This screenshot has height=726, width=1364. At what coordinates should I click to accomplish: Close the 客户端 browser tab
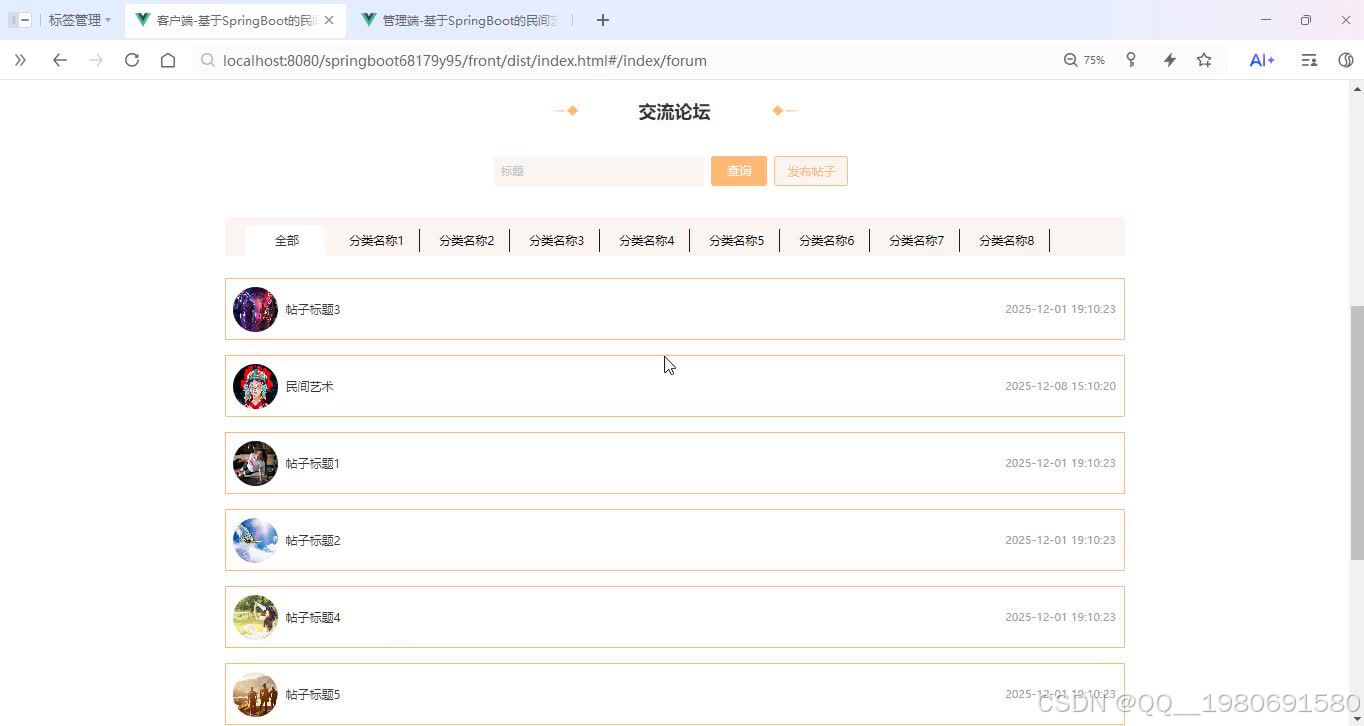(329, 20)
